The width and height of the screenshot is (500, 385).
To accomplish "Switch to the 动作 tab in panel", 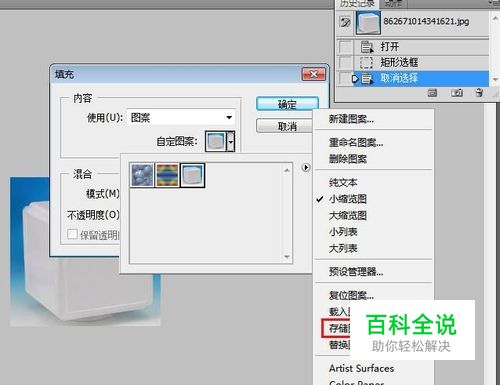I will tap(393, 4).
